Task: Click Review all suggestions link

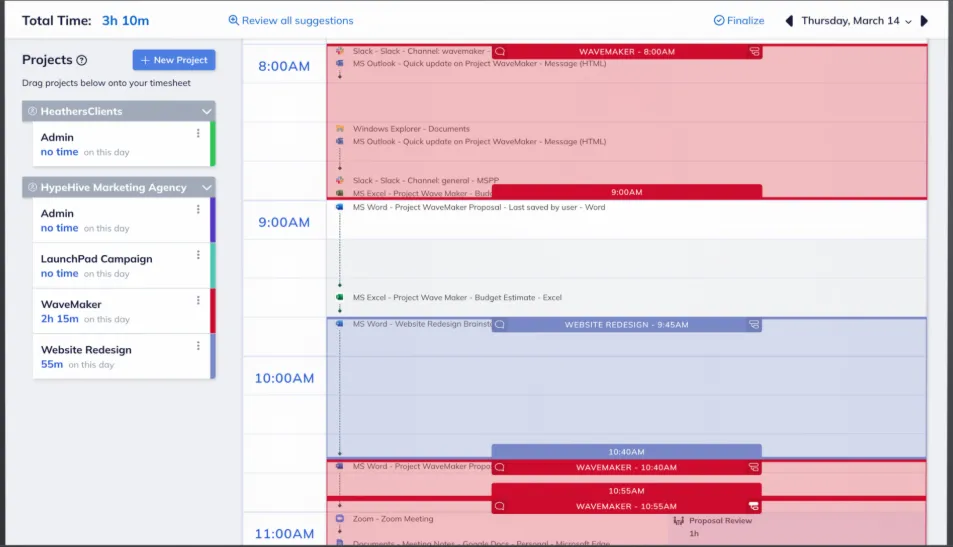Action: [x=291, y=21]
